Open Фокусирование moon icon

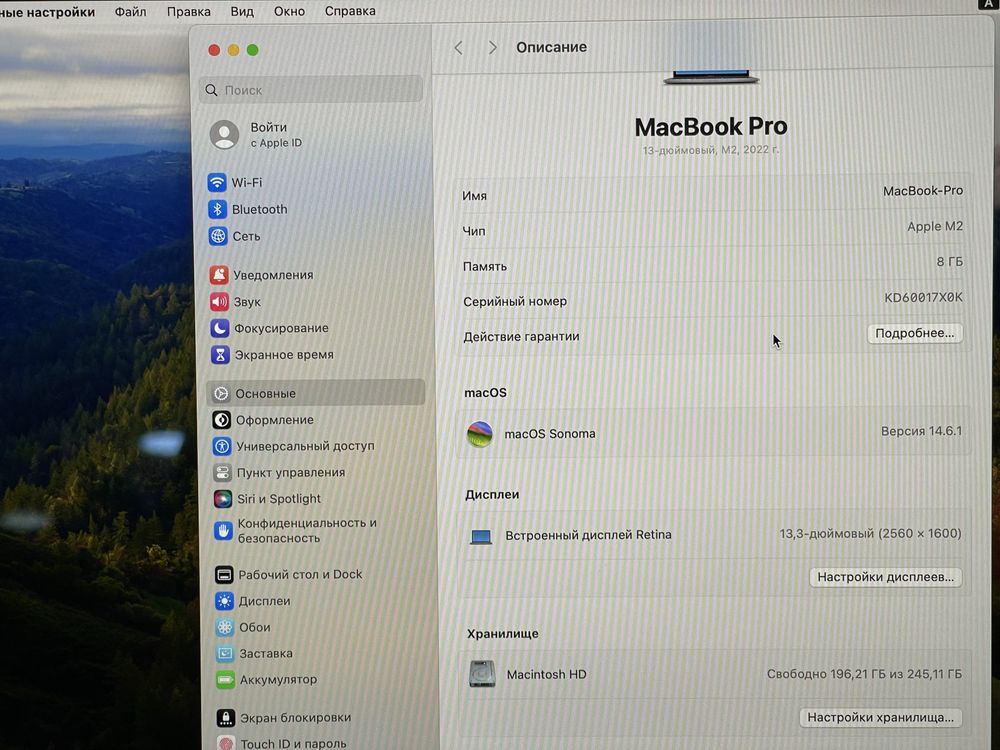coord(220,328)
